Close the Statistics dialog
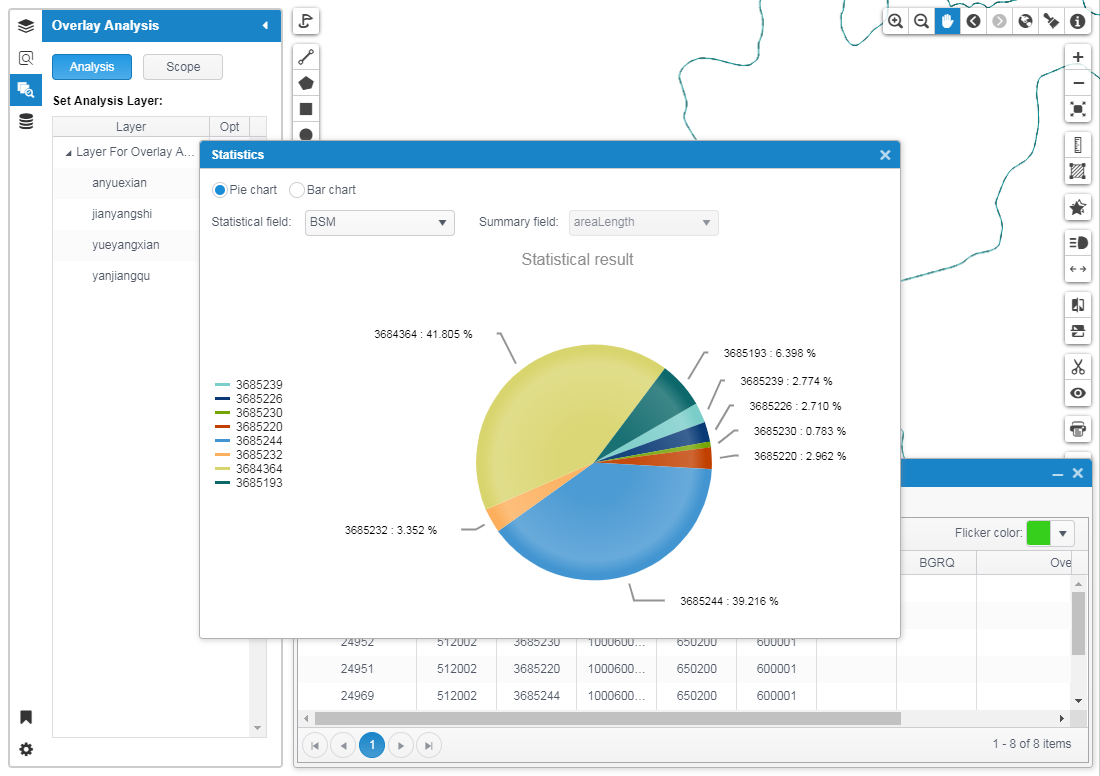Viewport: 1100px width, 776px height. [885, 155]
